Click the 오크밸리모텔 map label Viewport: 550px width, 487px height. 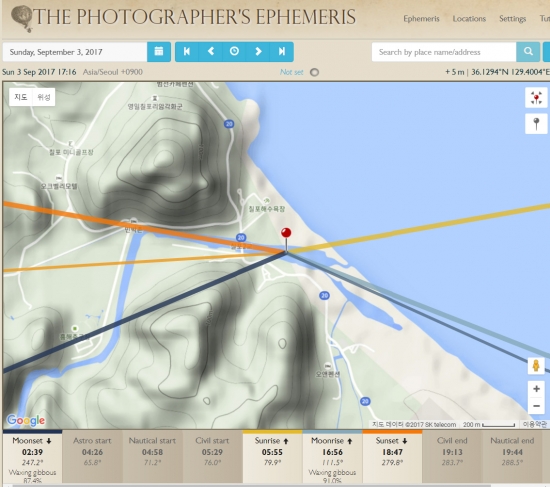59,186
